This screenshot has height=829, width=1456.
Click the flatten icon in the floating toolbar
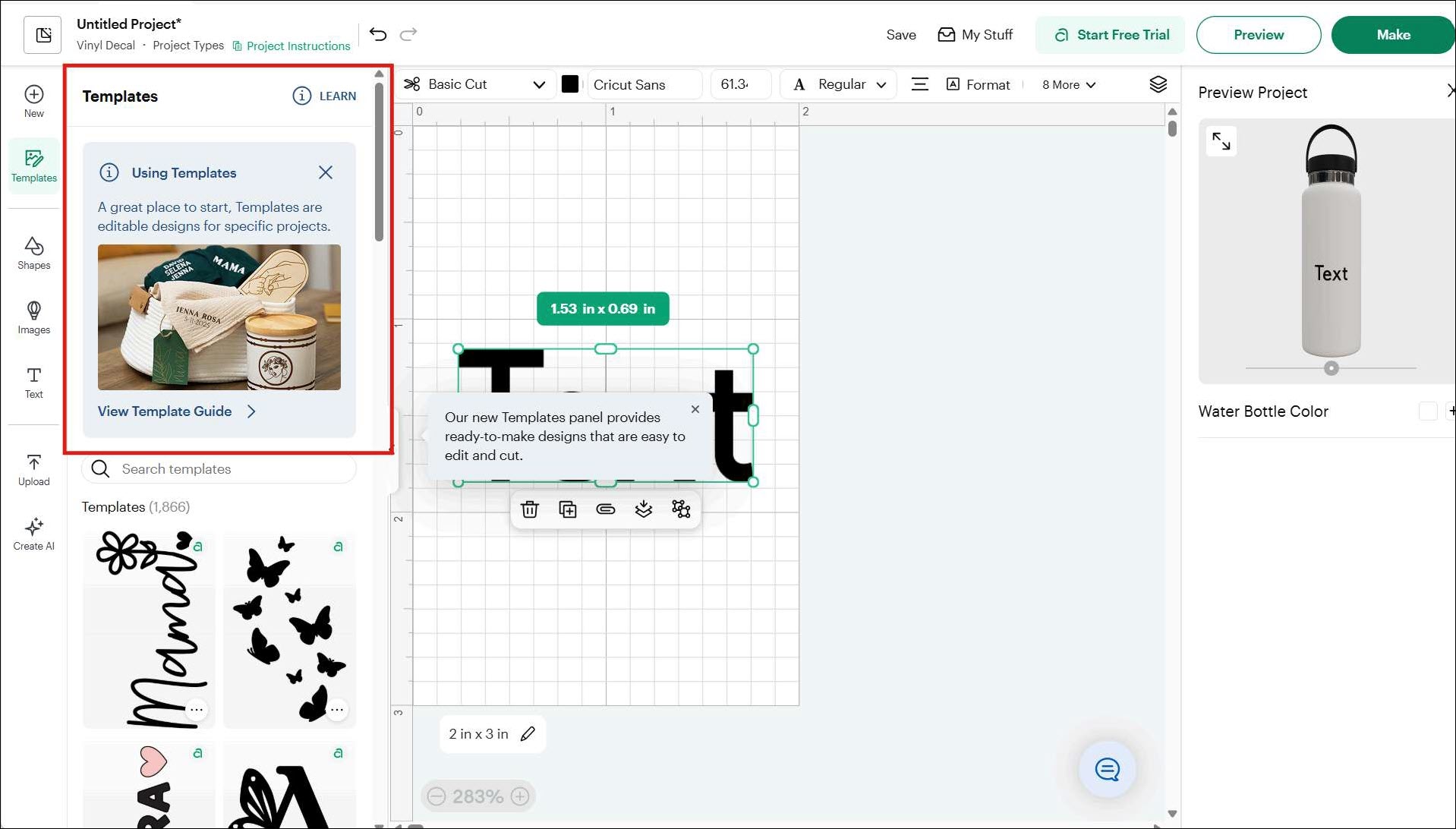coord(644,509)
